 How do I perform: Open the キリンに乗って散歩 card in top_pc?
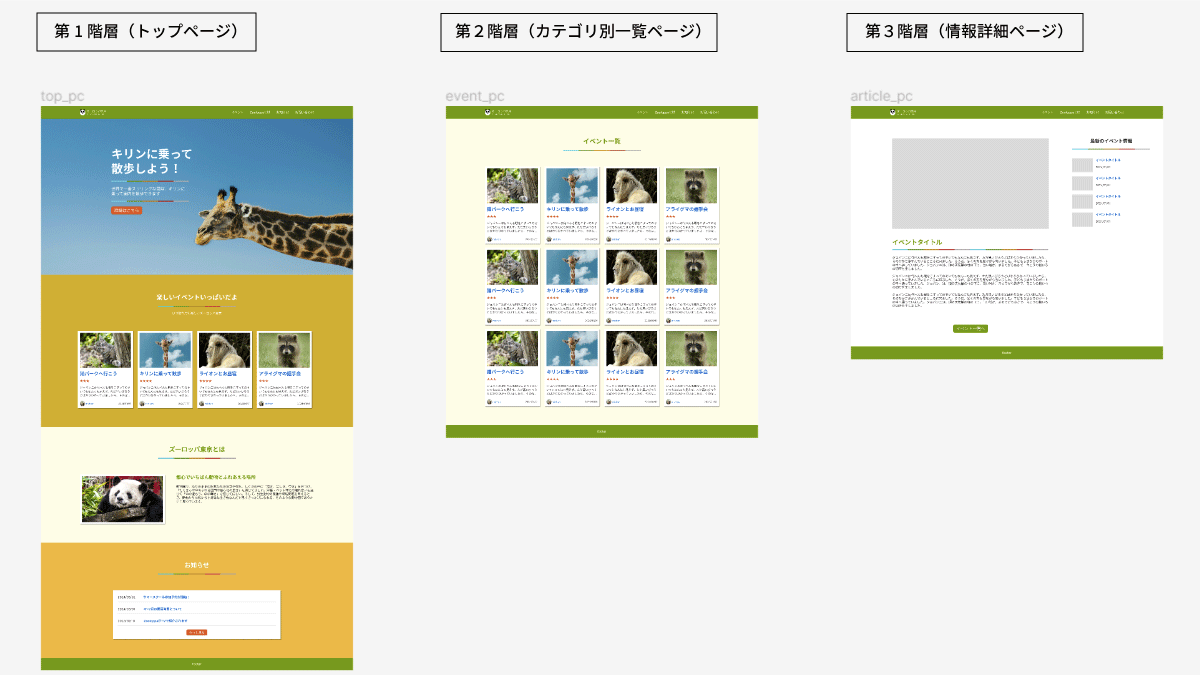[165, 369]
